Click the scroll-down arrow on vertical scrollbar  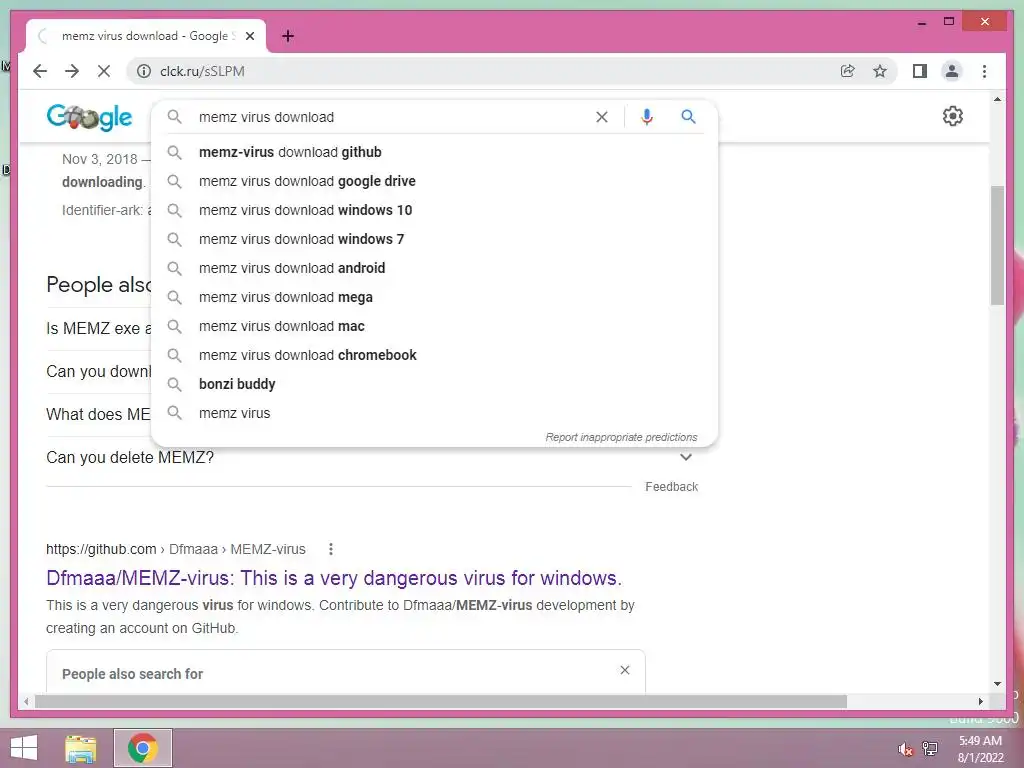[x=997, y=684]
